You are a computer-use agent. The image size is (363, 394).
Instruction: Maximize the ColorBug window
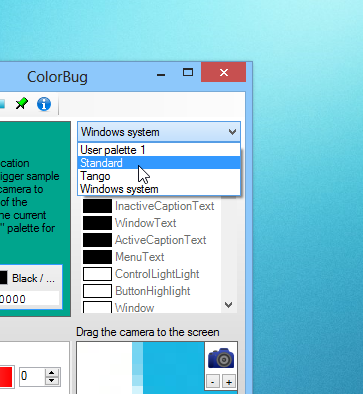pos(188,72)
